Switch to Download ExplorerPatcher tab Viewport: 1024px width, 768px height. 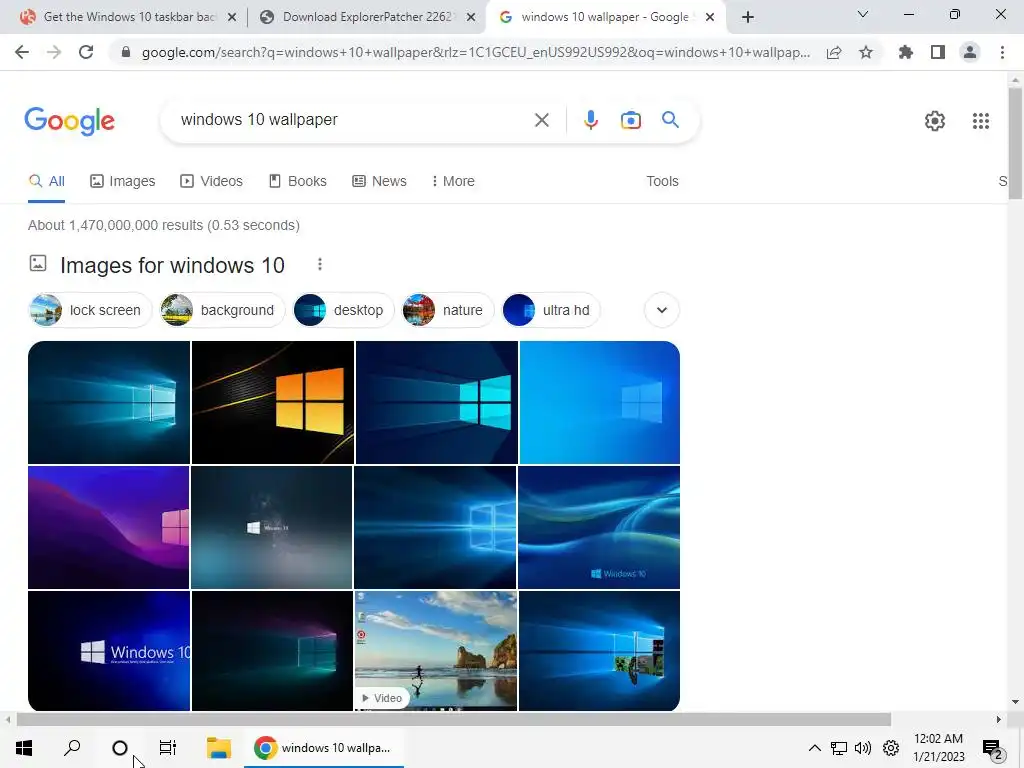pos(366,17)
